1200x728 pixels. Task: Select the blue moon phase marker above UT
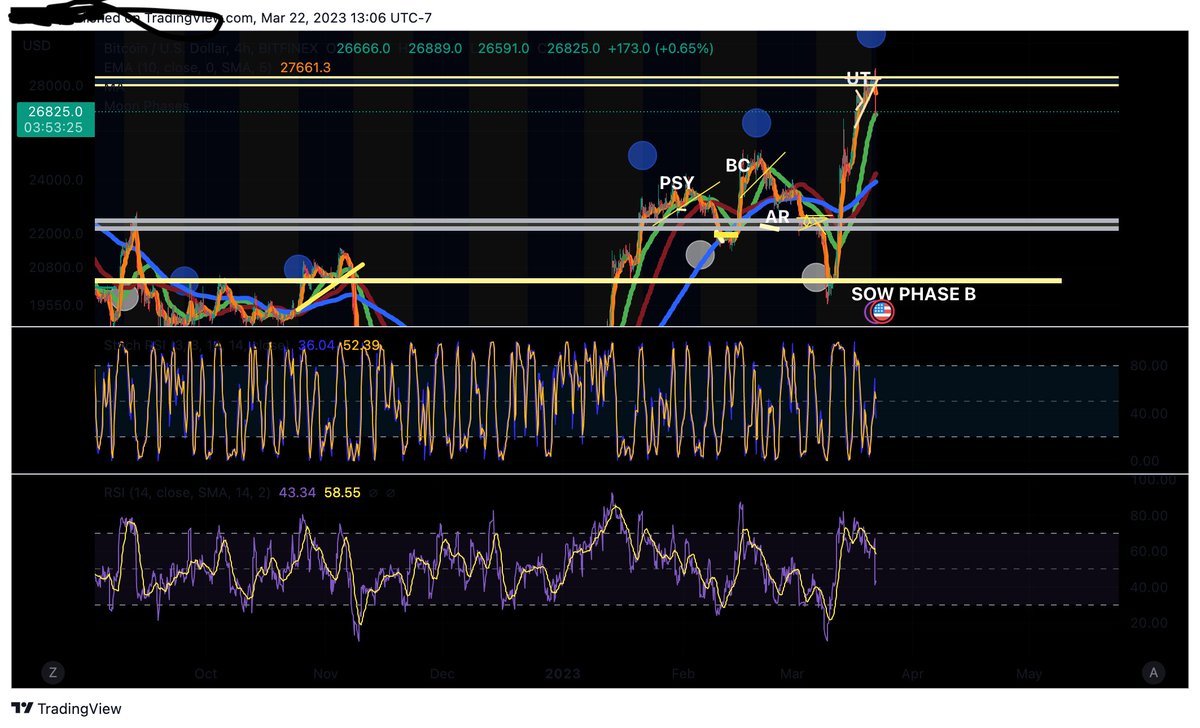point(871,35)
